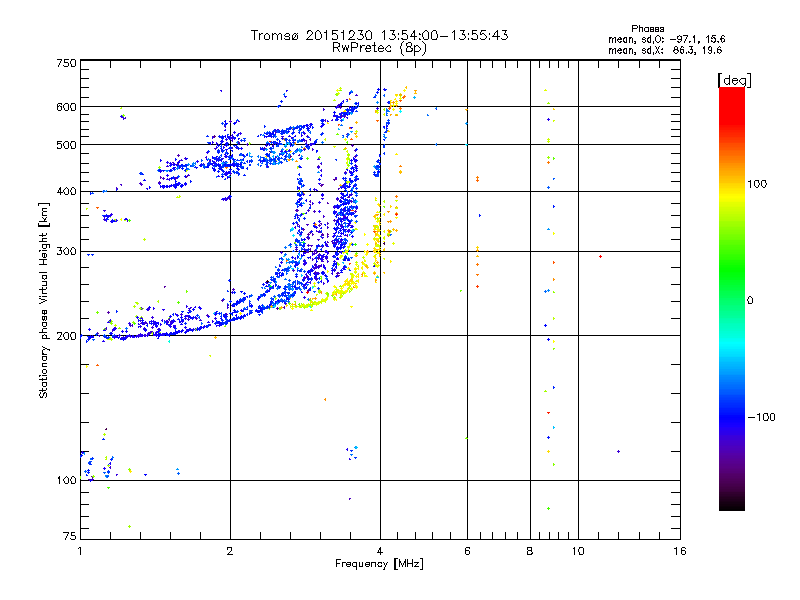Viewport: 800px width, 600px height.
Task: Click the "RwPretec (8p)" subtitle
Action: click(x=379, y=48)
